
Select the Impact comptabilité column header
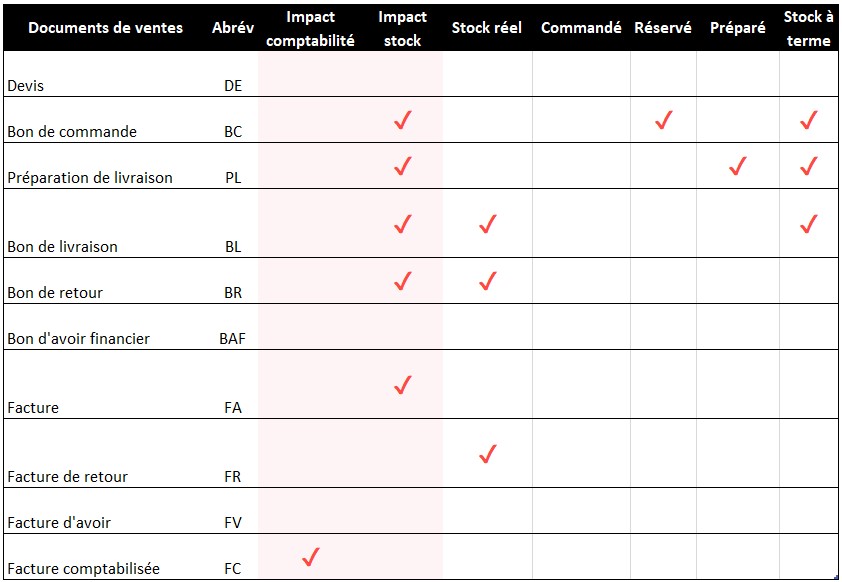[310, 28]
